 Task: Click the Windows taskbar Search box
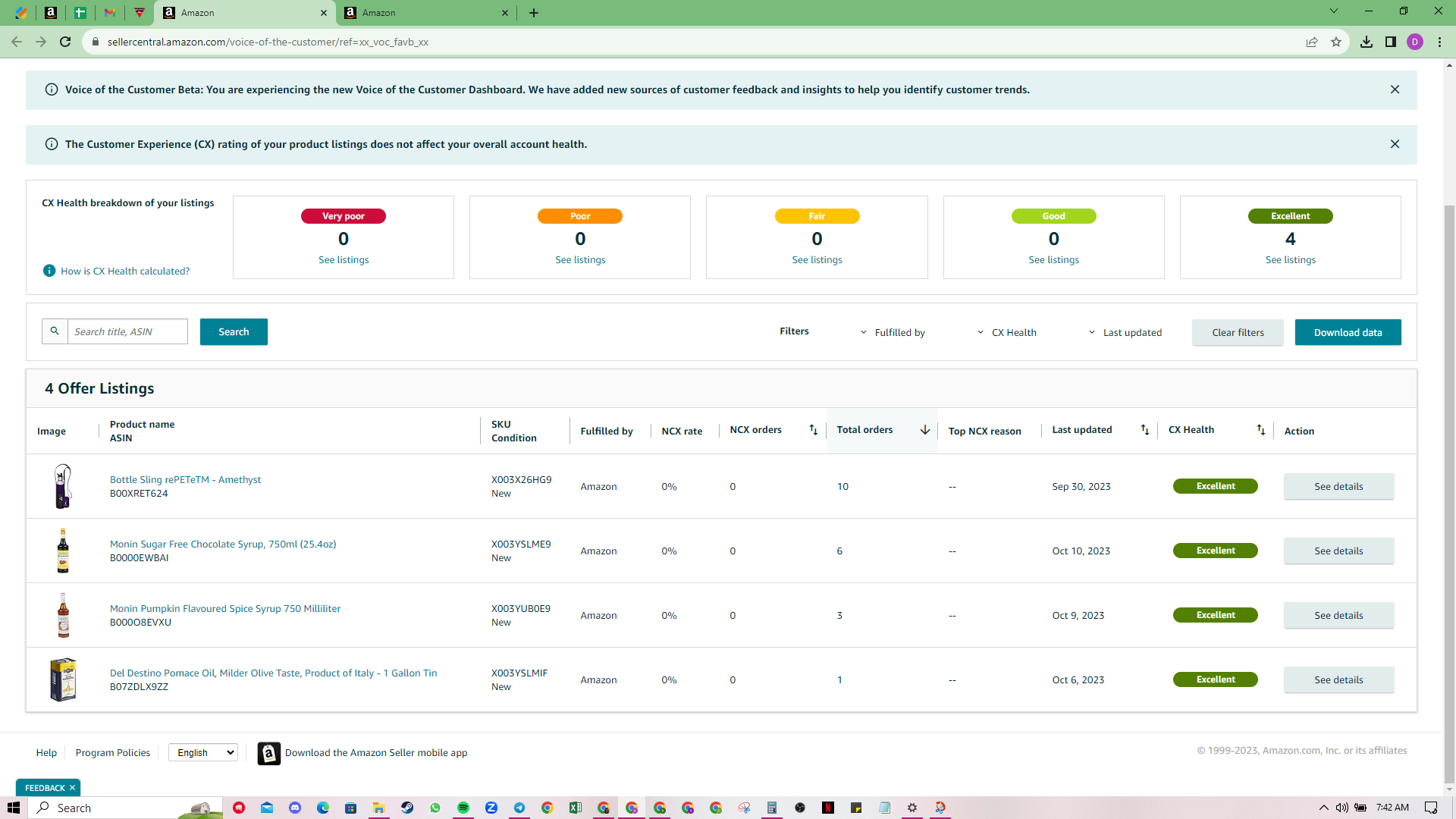pos(125,808)
